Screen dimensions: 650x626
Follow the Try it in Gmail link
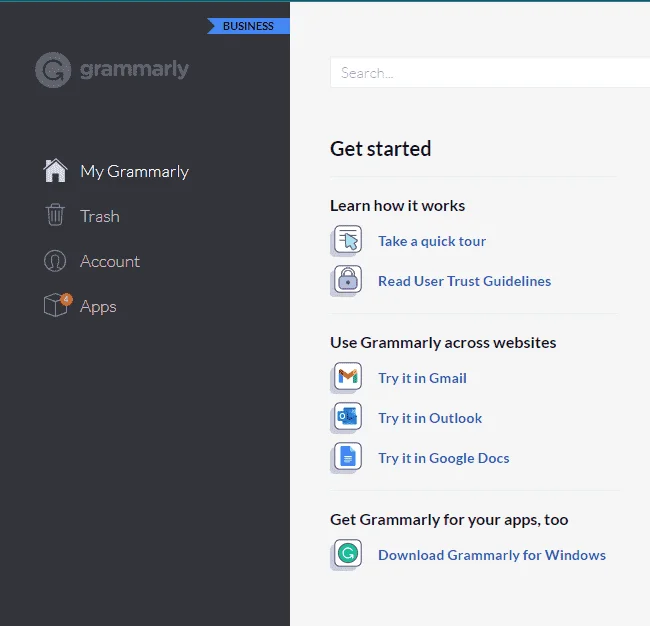(422, 378)
